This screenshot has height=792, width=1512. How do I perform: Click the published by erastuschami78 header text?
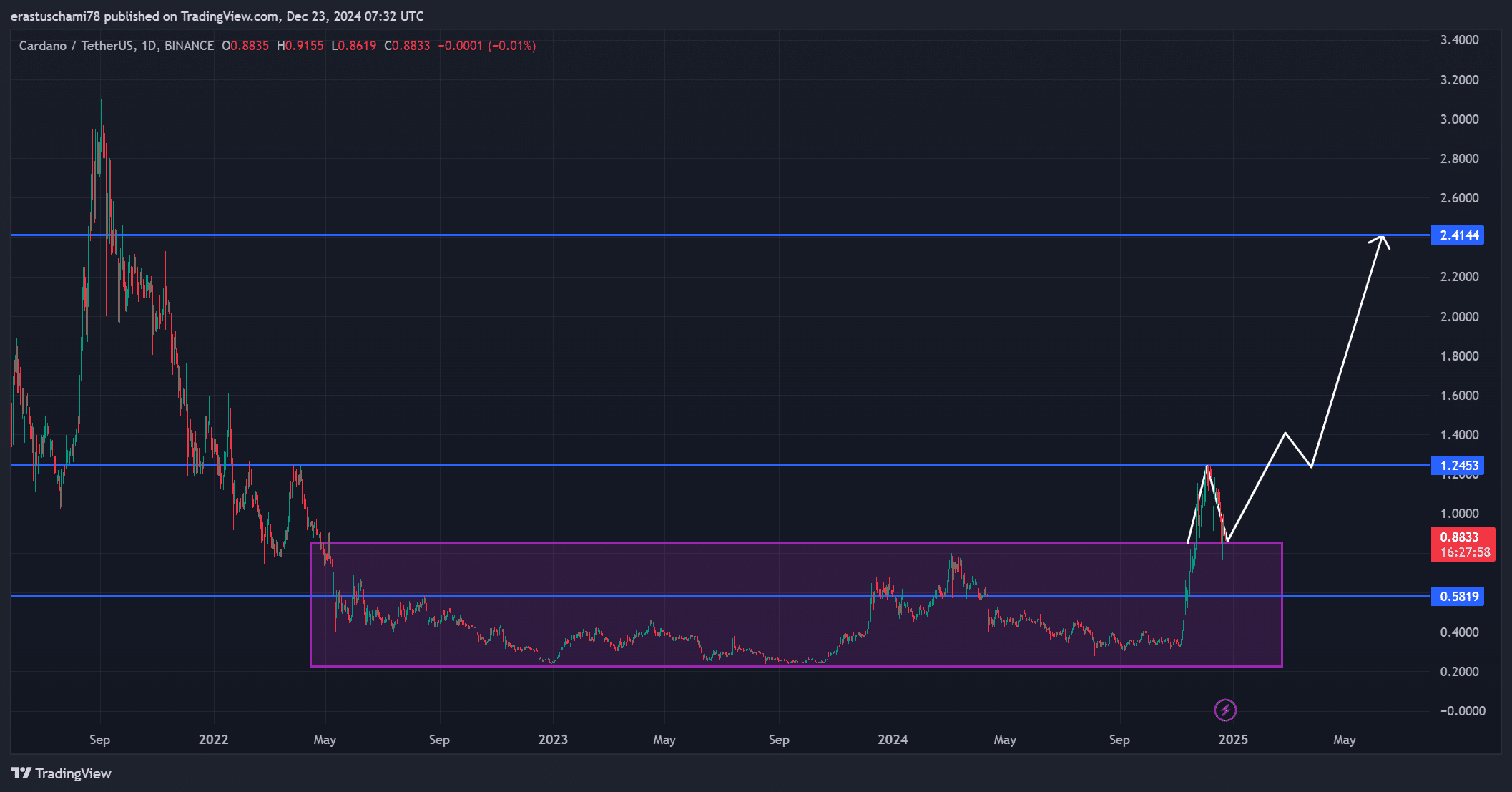pyautogui.click(x=217, y=16)
